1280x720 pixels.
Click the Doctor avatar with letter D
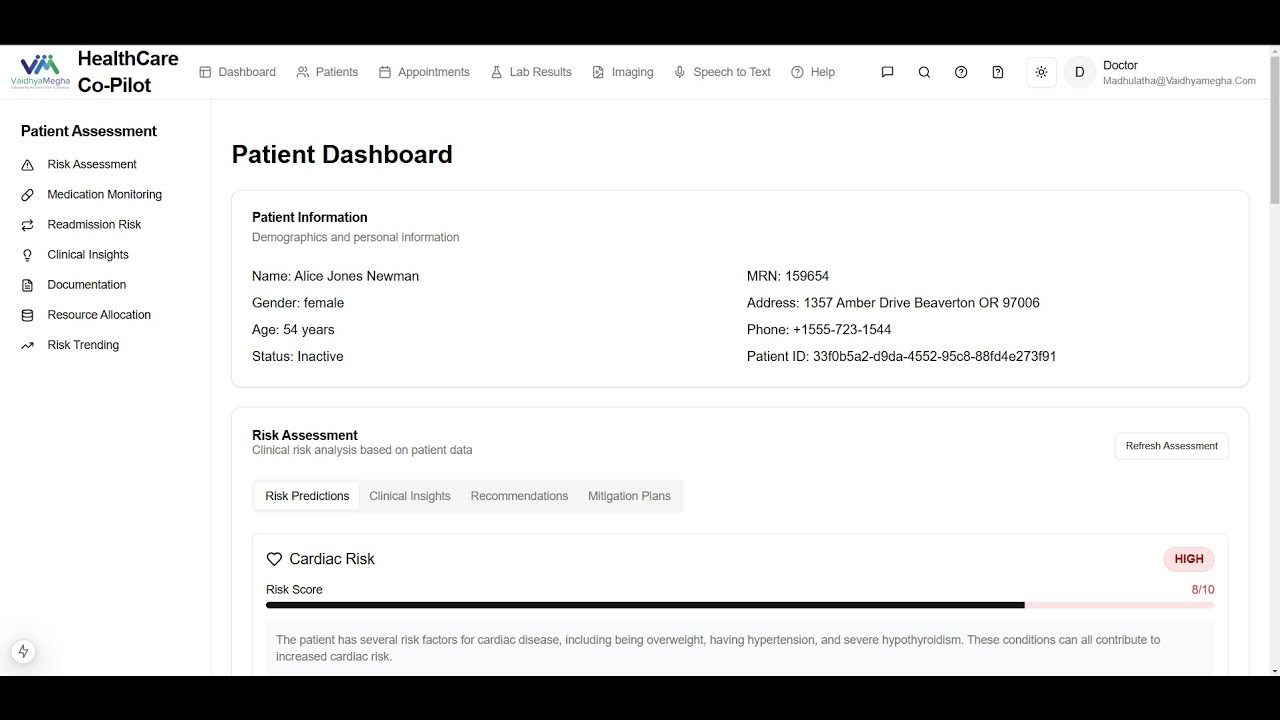[1080, 72]
